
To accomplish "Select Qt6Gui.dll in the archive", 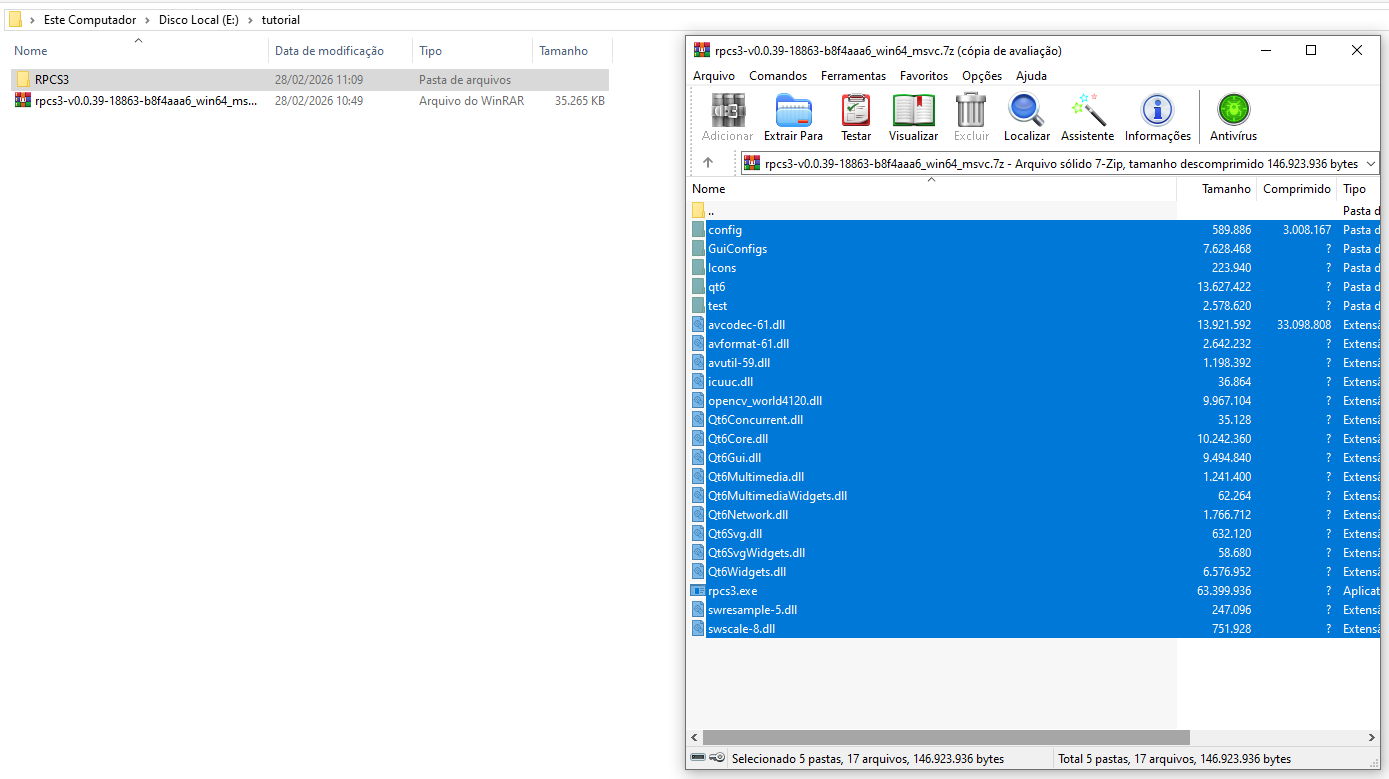I will pos(1033,458).
